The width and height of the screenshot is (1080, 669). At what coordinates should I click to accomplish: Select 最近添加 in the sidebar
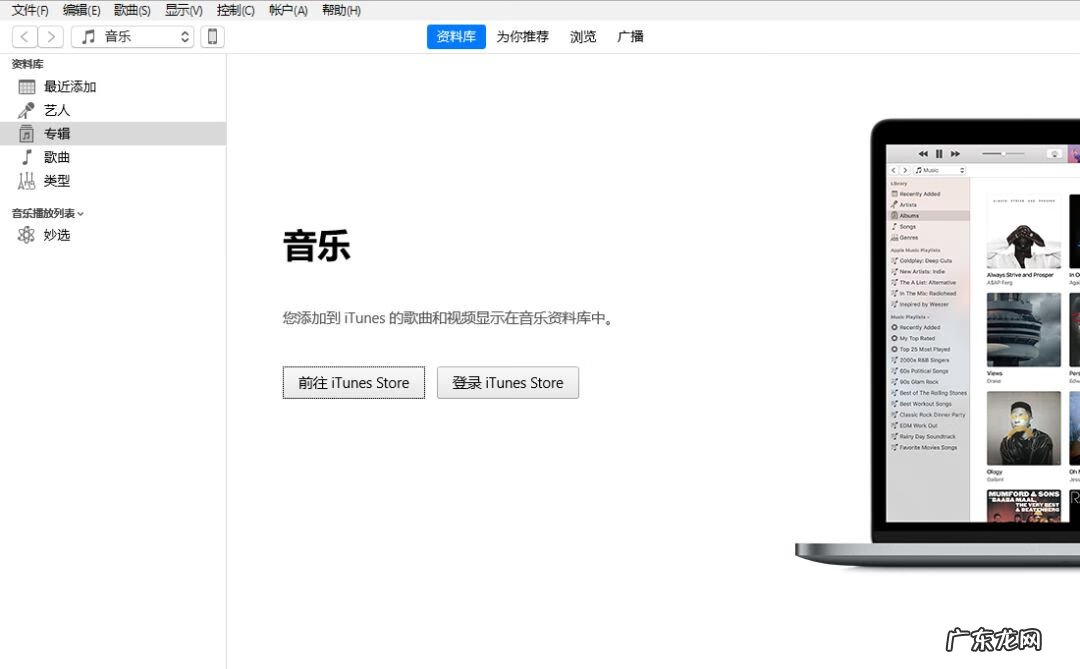[113, 87]
